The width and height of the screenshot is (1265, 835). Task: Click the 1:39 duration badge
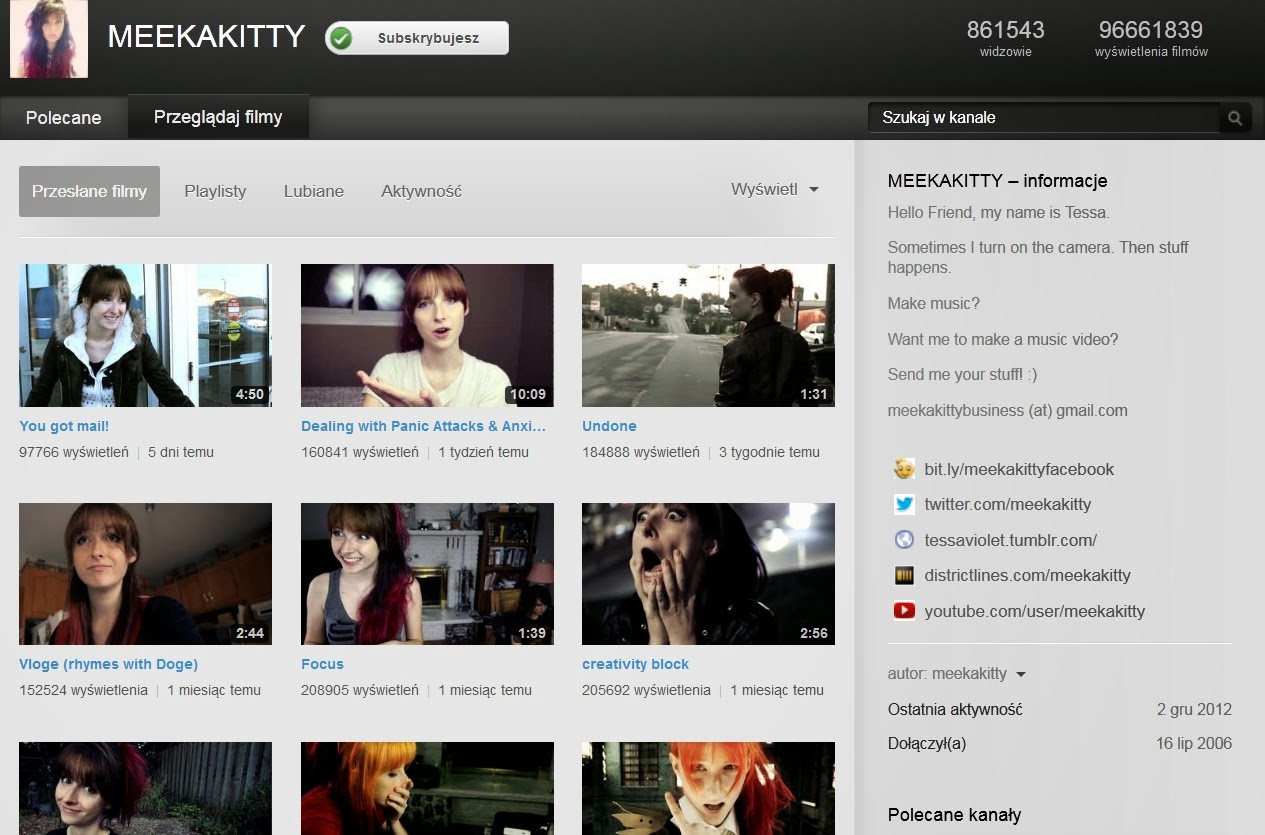click(x=532, y=633)
